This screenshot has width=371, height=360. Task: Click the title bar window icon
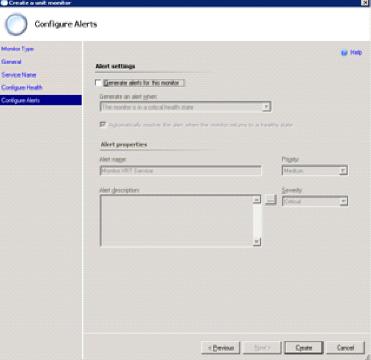coord(4,3)
